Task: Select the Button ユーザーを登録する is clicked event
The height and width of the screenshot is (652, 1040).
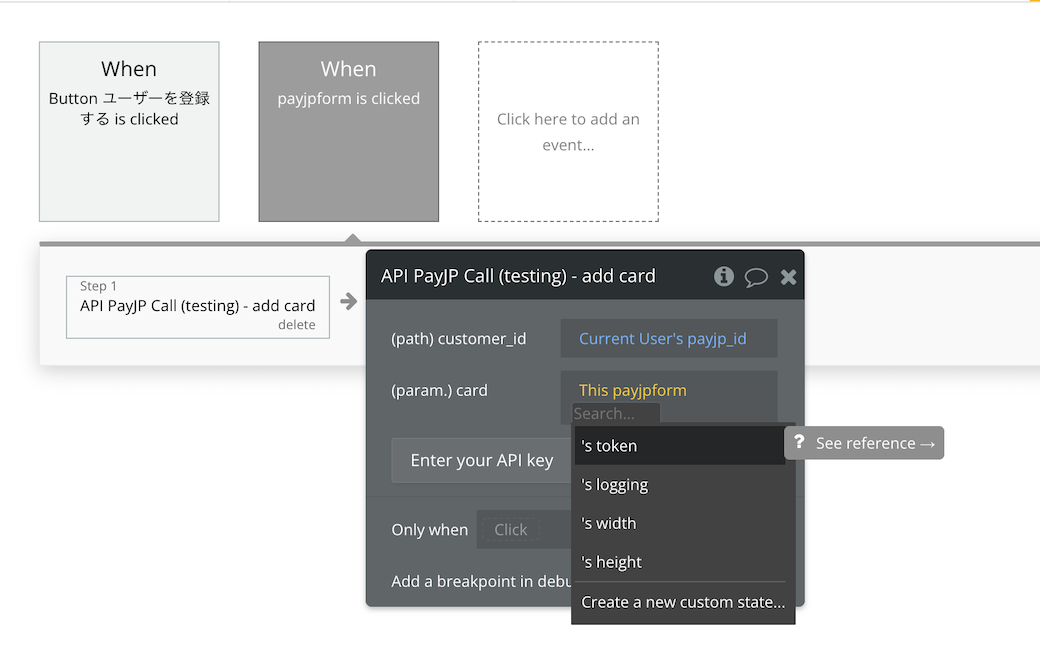Action: point(129,131)
